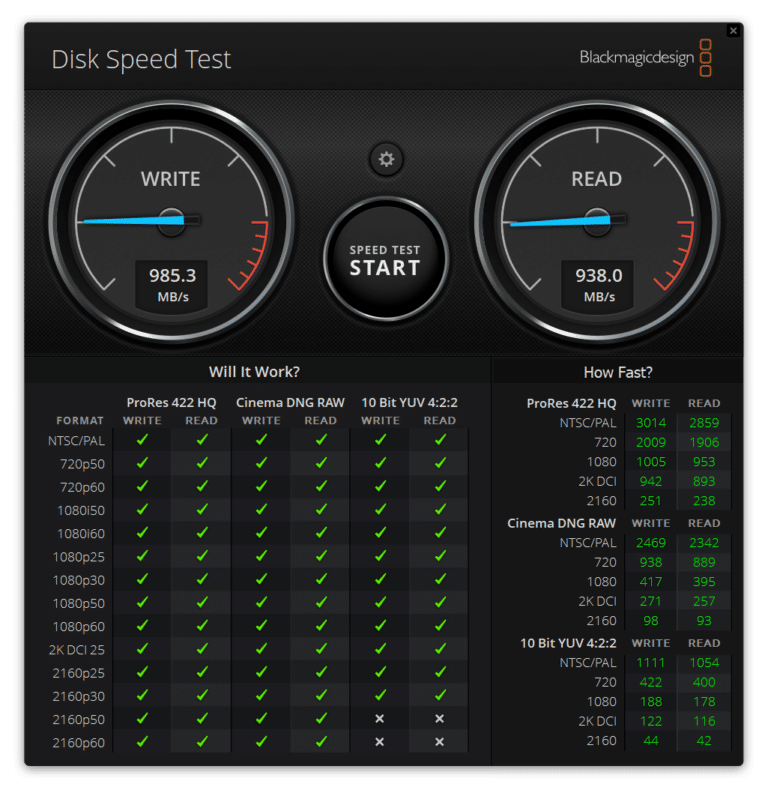Image resolution: width=768 pixels, height=793 pixels.
Task: Click the Cinema DNG write checkmark for 720p60
Action: coord(261,487)
